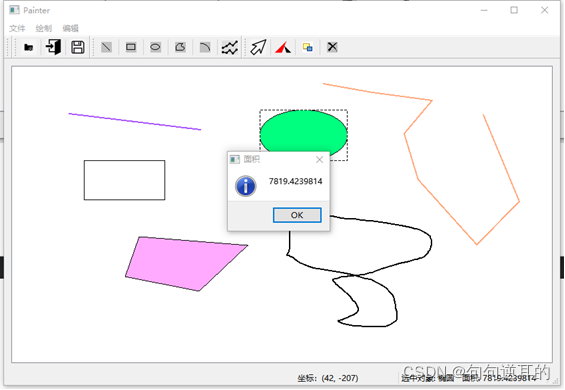Viewport: 565px width, 390px height.
Task: Select the Ellipse drawing tool
Action: (x=155, y=47)
